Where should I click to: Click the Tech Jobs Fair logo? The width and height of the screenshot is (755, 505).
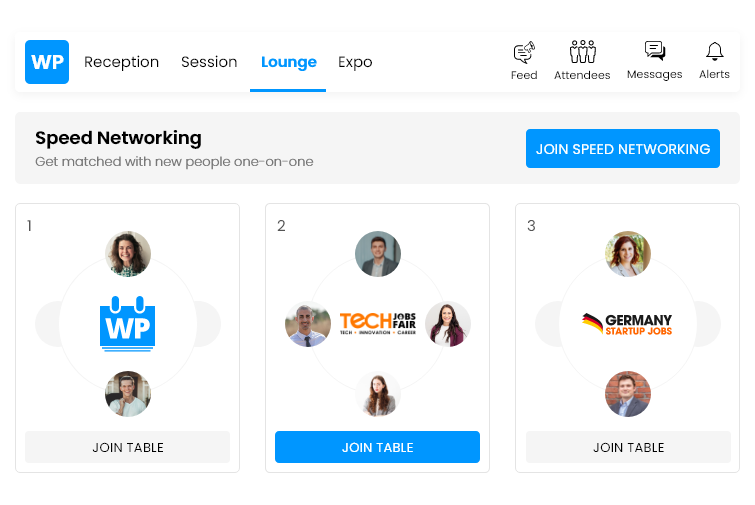(378, 324)
